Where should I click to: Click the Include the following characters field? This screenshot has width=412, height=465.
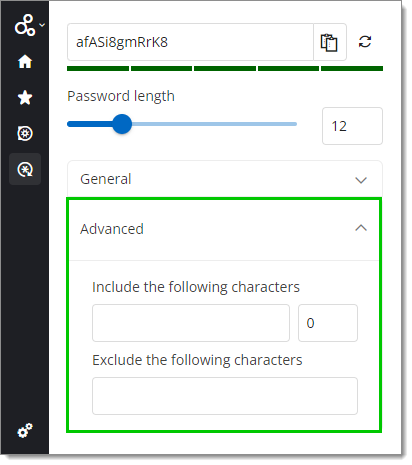point(191,323)
